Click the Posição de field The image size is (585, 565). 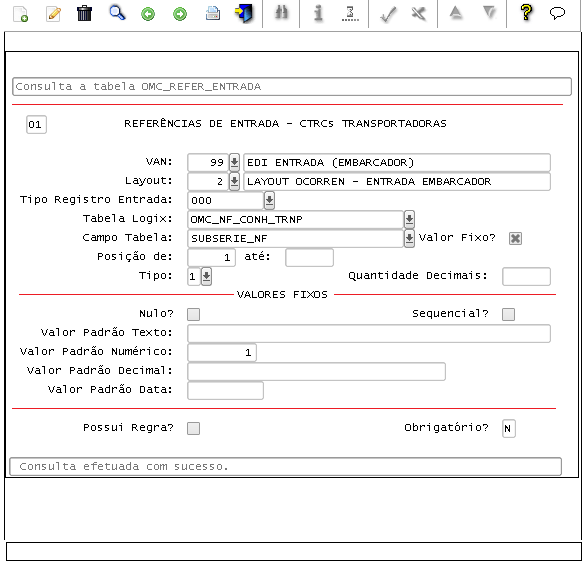(211, 257)
